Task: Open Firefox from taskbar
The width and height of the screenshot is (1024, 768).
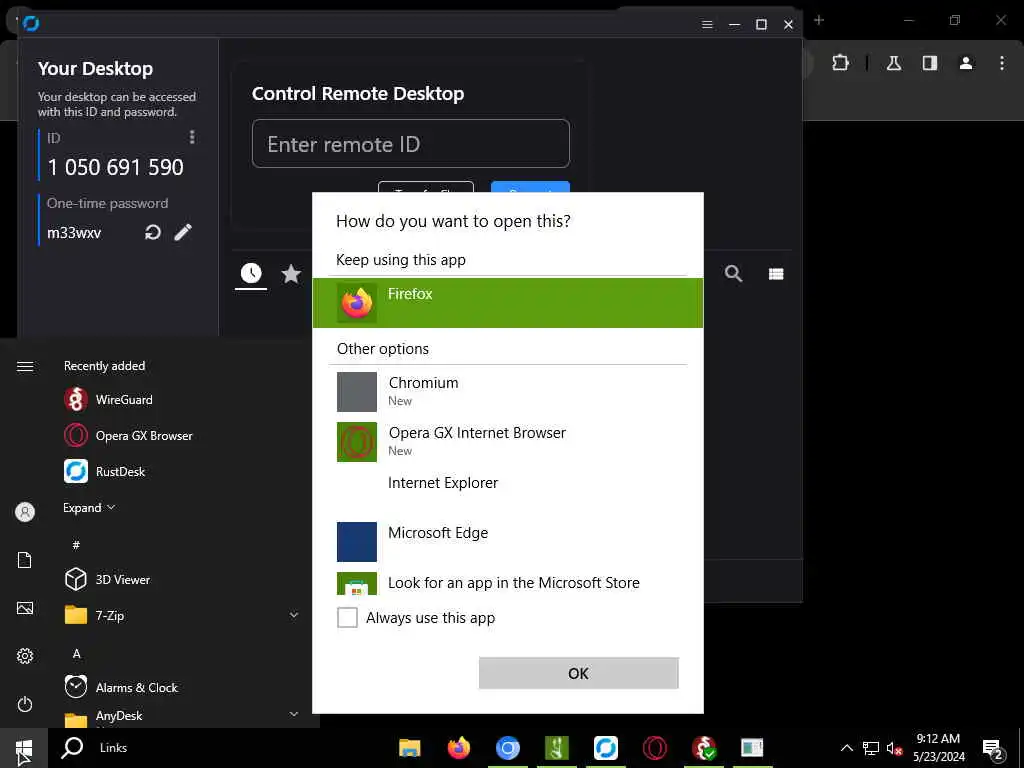Action: click(x=458, y=748)
